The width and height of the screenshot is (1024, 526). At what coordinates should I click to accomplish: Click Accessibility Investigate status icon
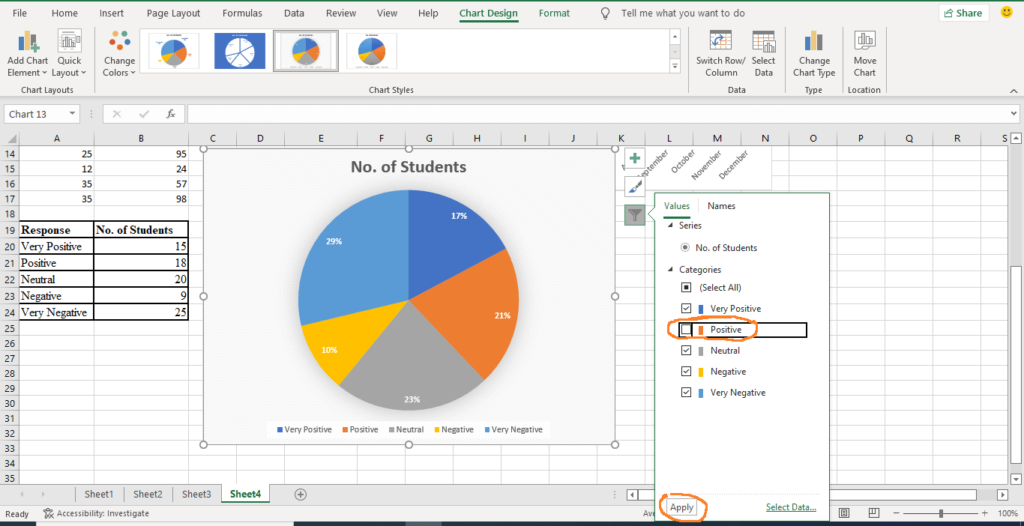pyautogui.click(x=48, y=514)
